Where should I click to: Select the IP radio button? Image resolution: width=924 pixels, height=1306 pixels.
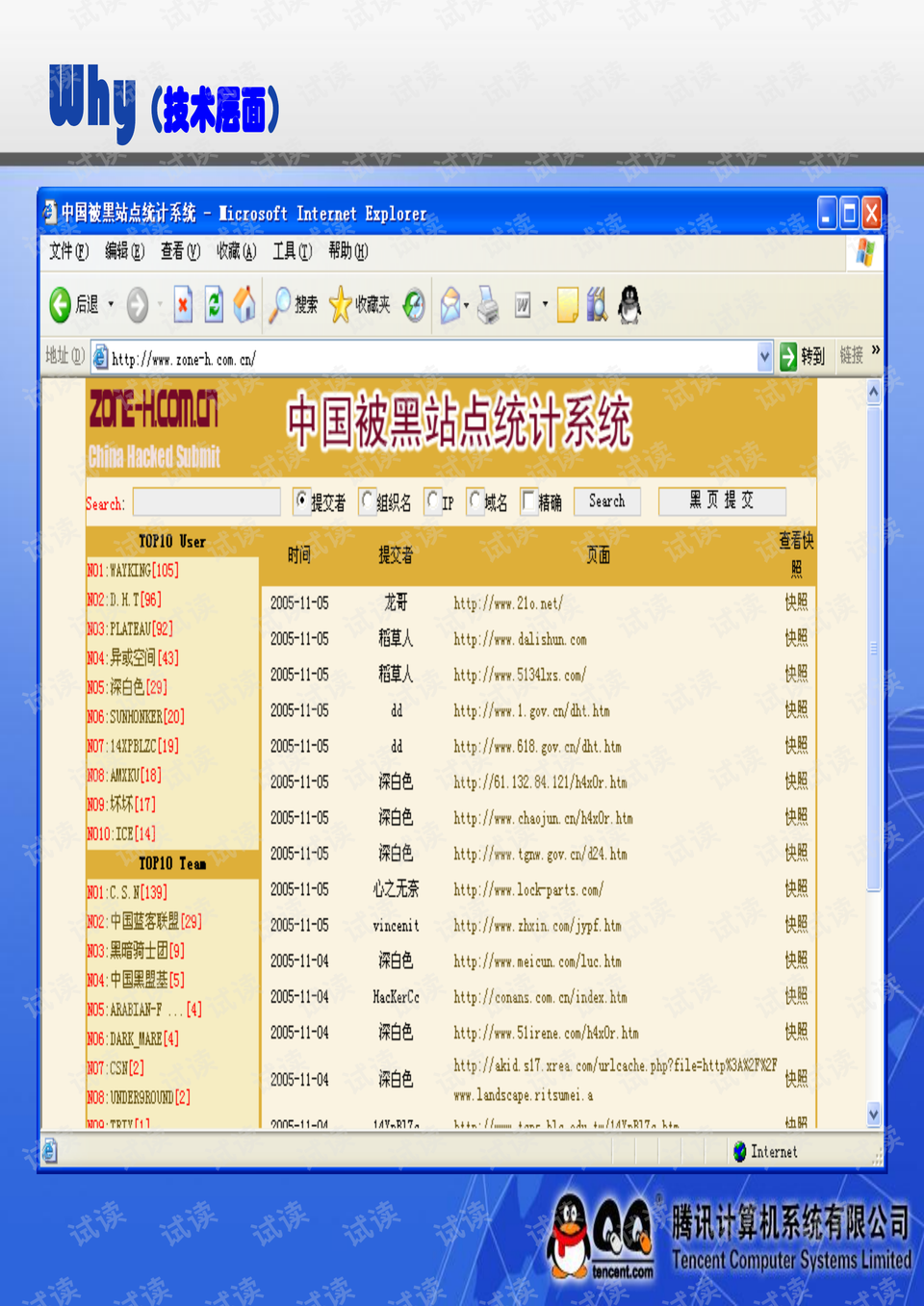(x=432, y=500)
